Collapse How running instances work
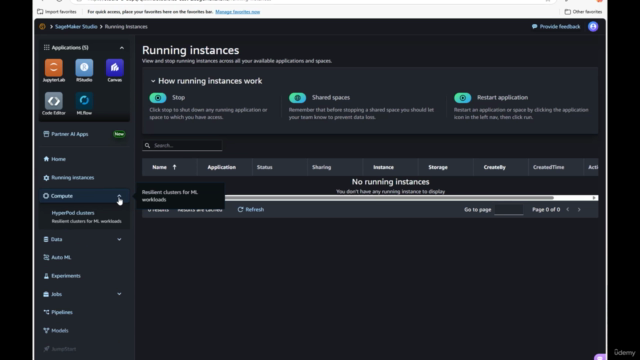Screen dimensions: 640x360 (153, 81)
